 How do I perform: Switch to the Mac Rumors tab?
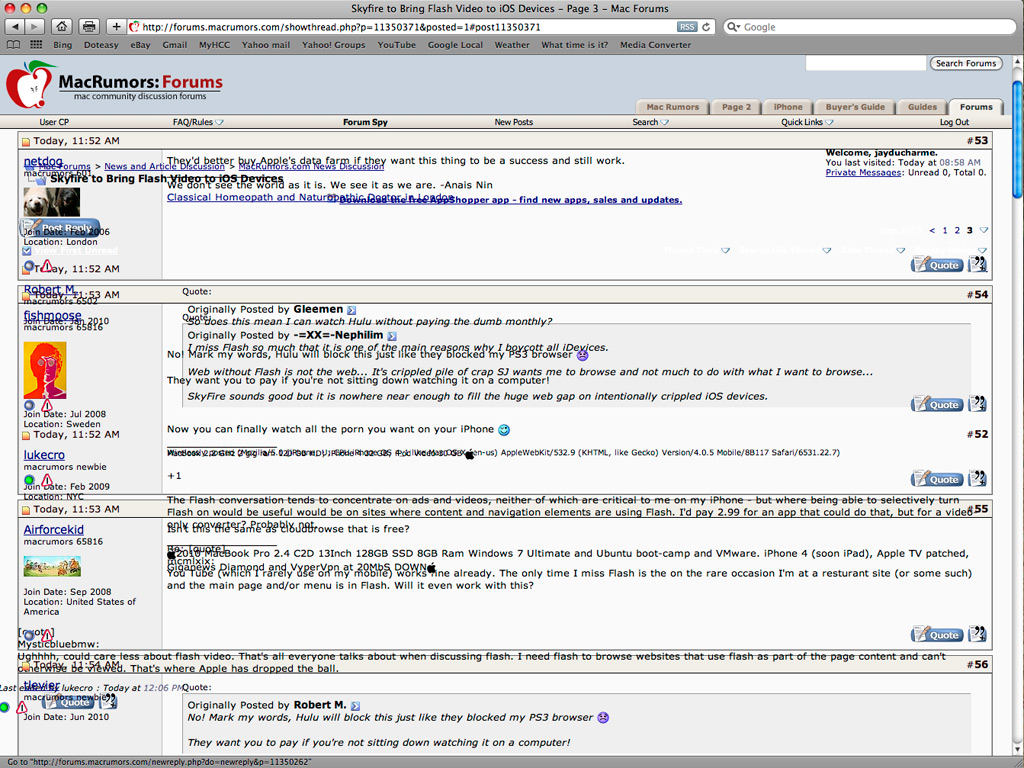pyautogui.click(x=672, y=107)
